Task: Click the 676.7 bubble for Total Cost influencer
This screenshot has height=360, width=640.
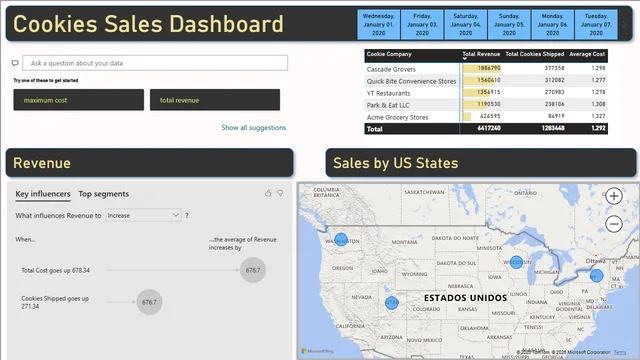Action: coord(253,270)
